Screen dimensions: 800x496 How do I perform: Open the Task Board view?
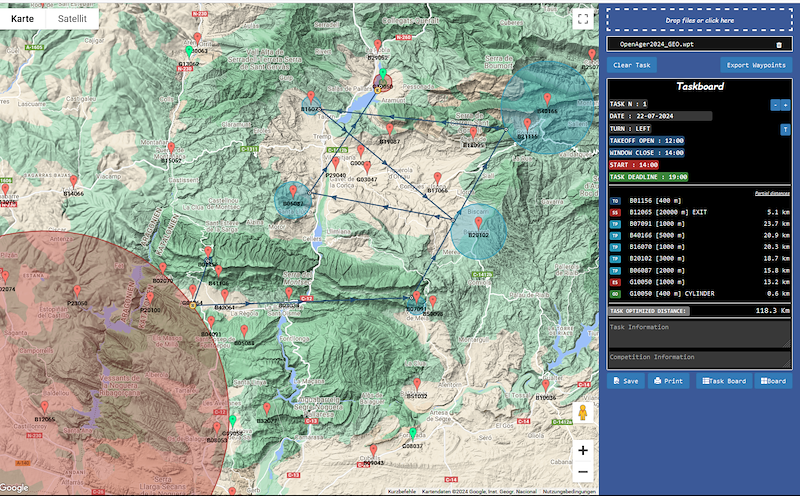pos(724,381)
